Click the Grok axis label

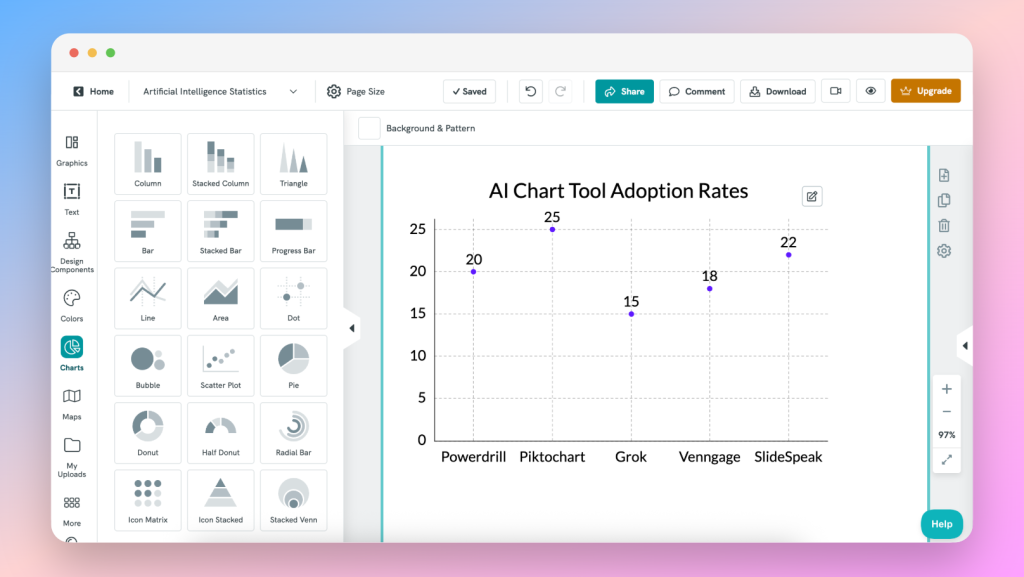pos(631,457)
